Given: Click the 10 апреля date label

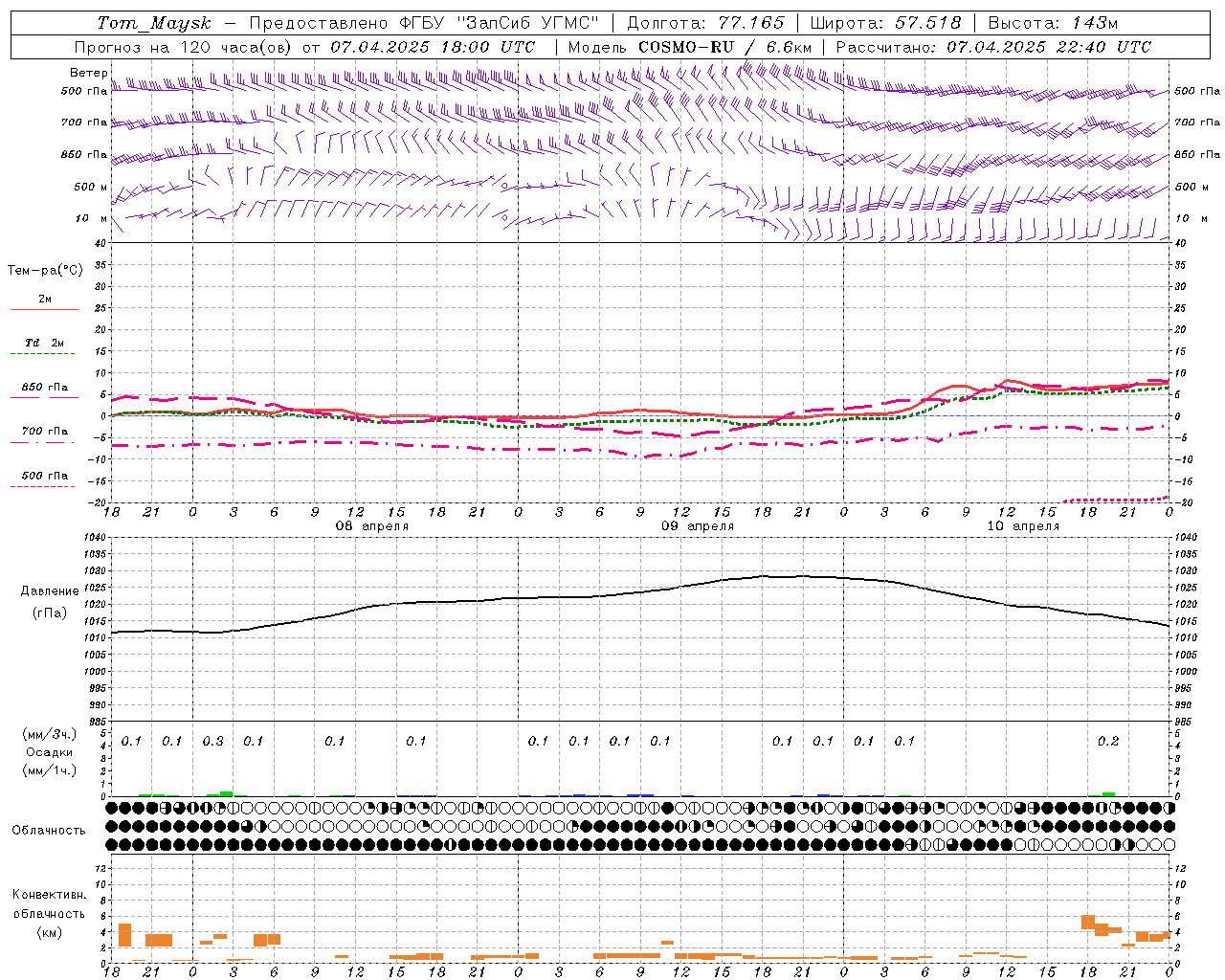Looking at the screenshot, I should click(1023, 526).
